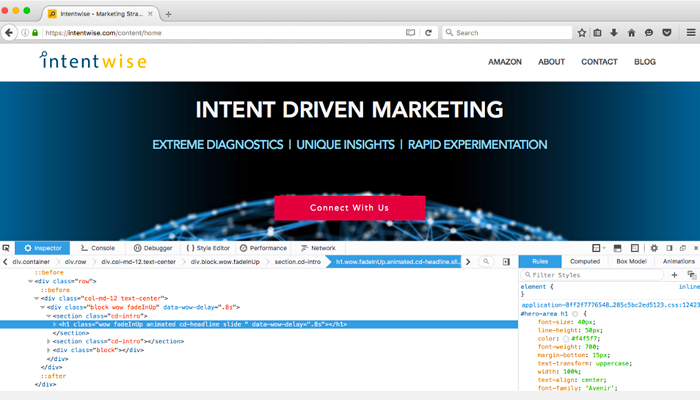Select div.block.wow.fadeInUp breadcrumb
Image resolution: width=700 pixels, height=400 pixels.
click(x=225, y=262)
